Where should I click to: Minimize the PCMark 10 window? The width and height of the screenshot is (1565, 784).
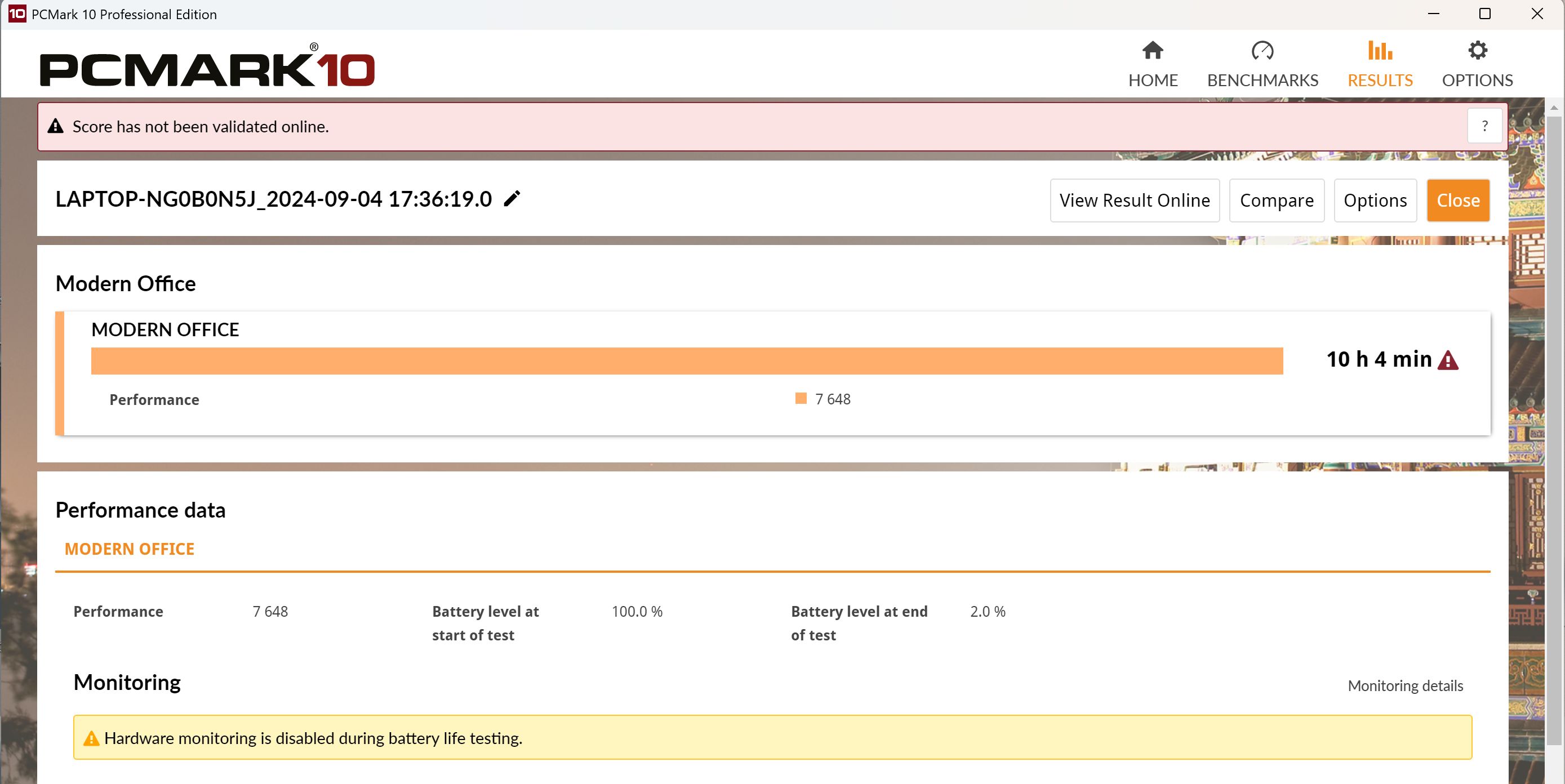point(1433,14)
